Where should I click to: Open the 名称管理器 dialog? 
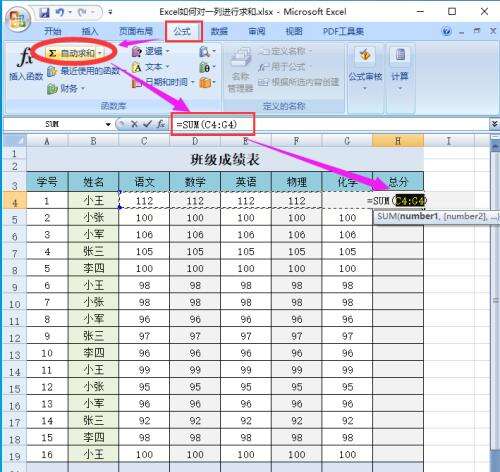tap(240, 70)
